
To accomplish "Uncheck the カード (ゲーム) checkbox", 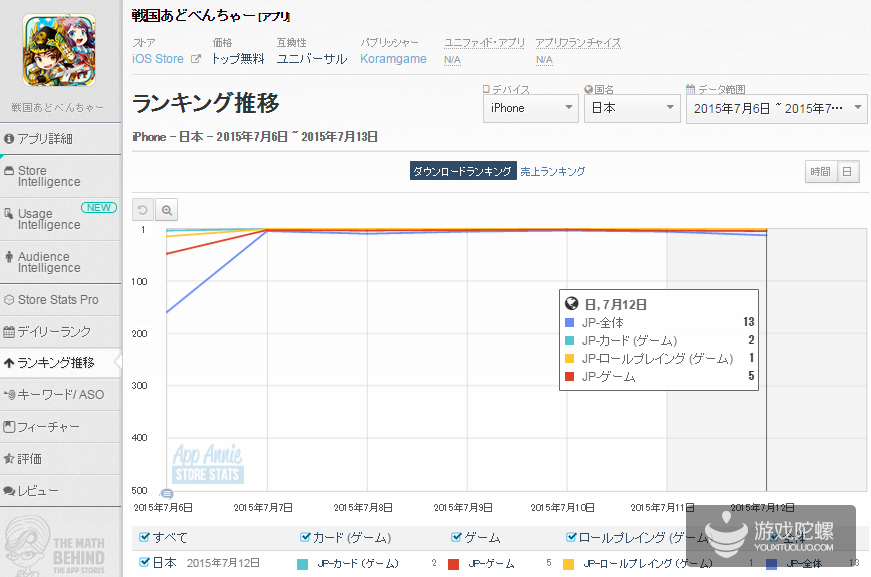I will pyautogui.click(x=305, y=537).
